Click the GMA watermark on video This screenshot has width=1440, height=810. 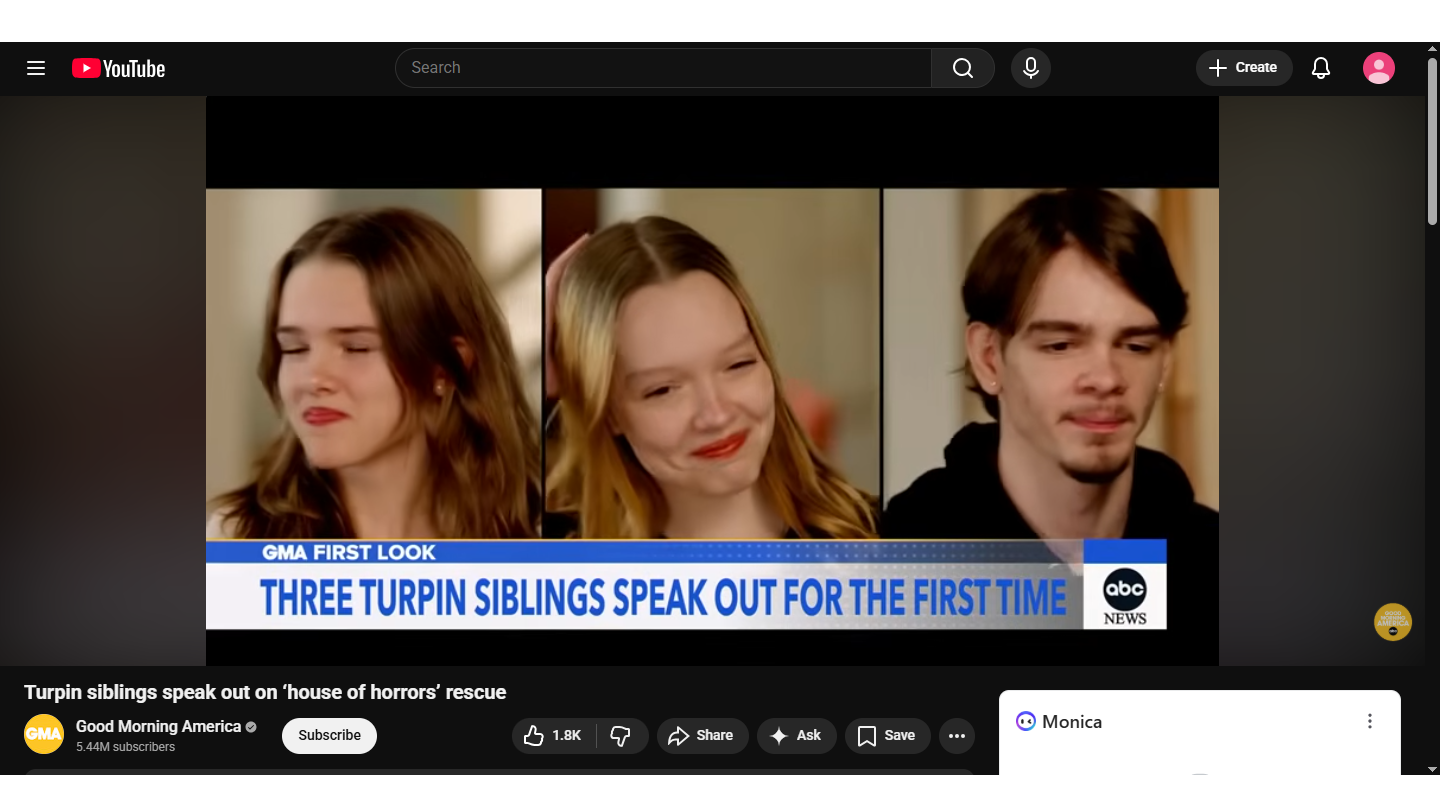pos(1392,622)
